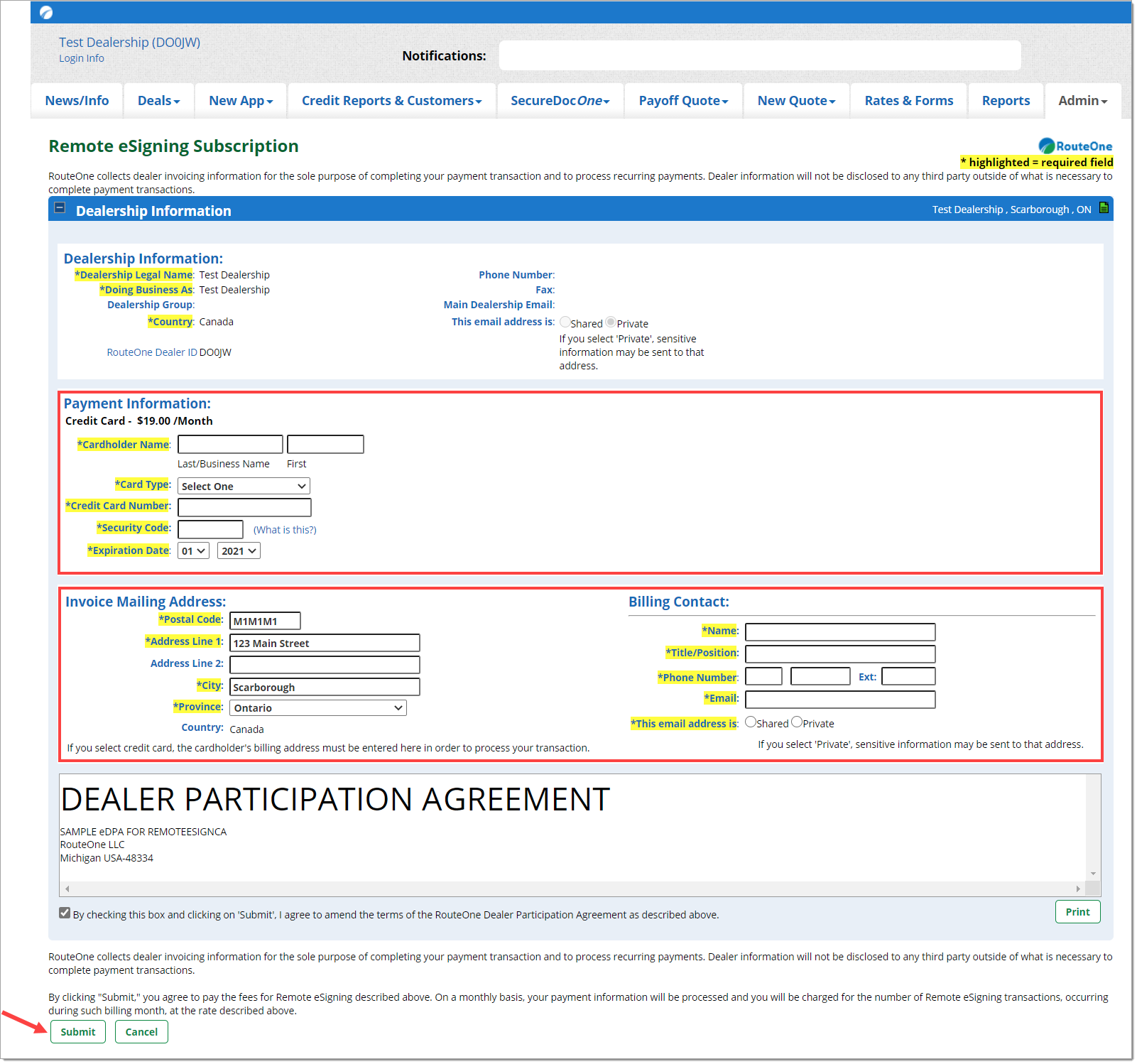Go to Rates & Forms tab
The height and width of the screenshot is (1064, 1137).
pos(909,101)
